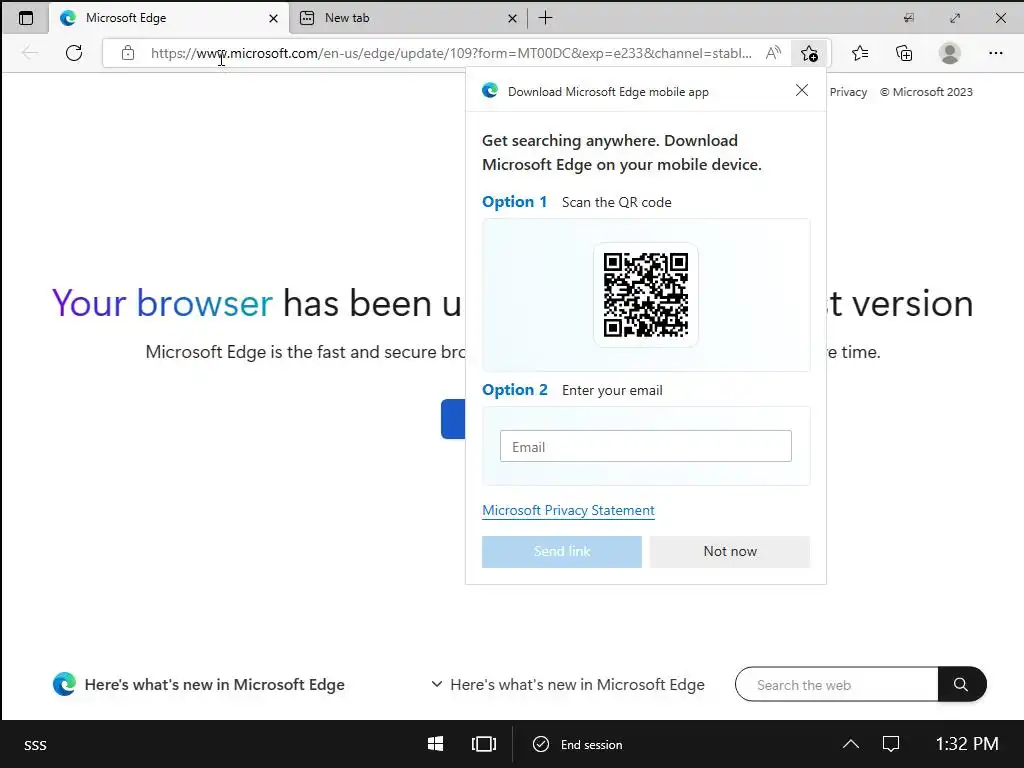Viewport: 1024px width, 768px height.
Task: View site information lock icon
Action: pos(128,53)
